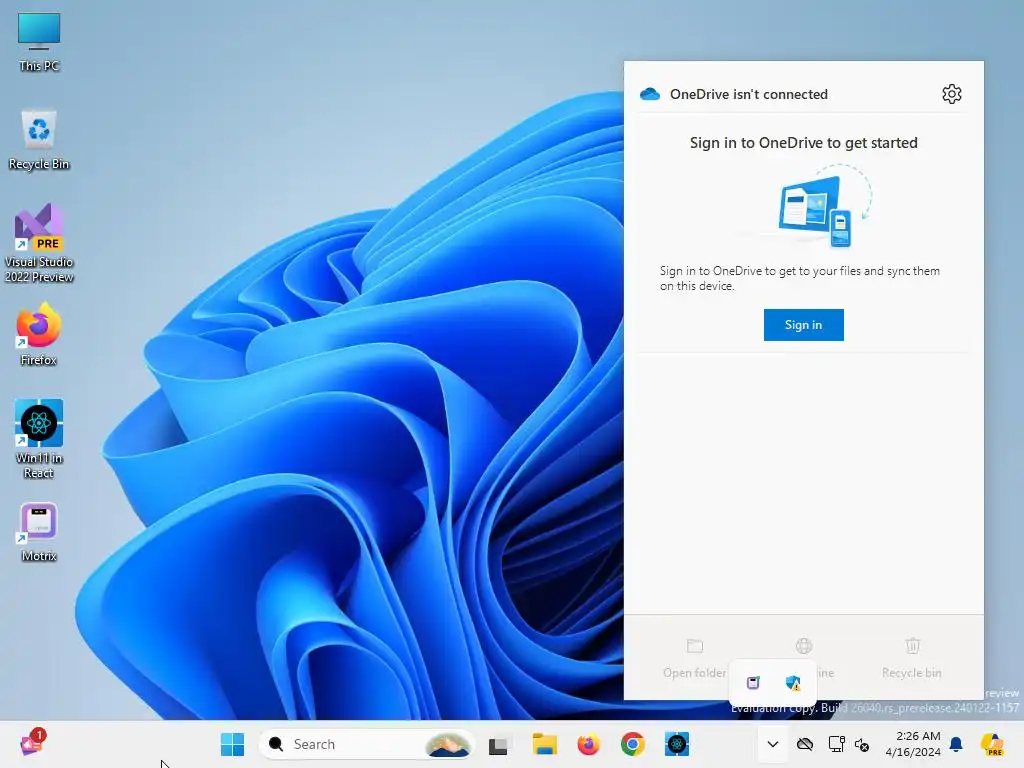This screenshot has width=1024, height=768.
Task: Click the search highlight image in Search box
Action: pos(447,744)
